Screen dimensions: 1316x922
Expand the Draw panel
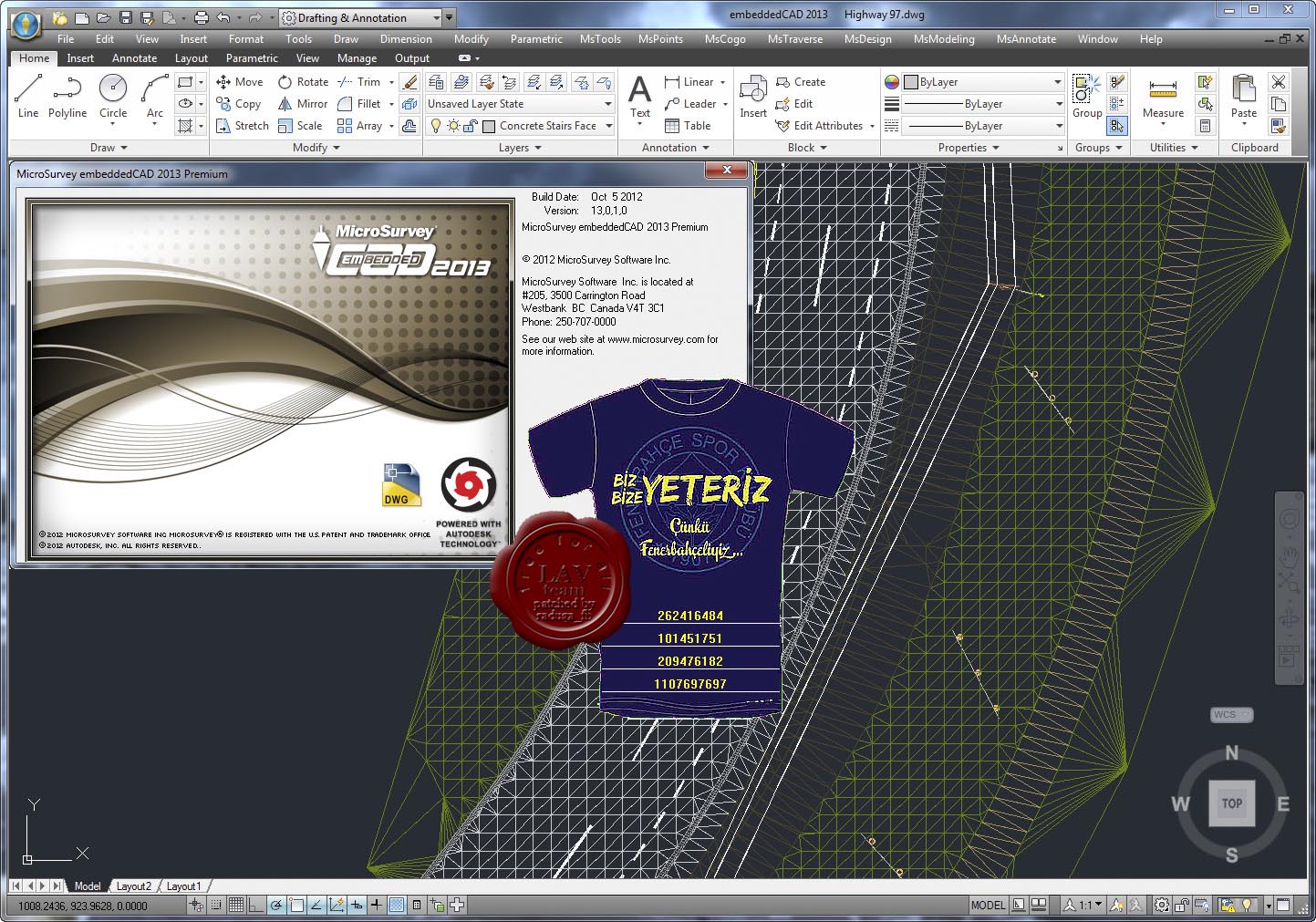click(x=108, y=148)
